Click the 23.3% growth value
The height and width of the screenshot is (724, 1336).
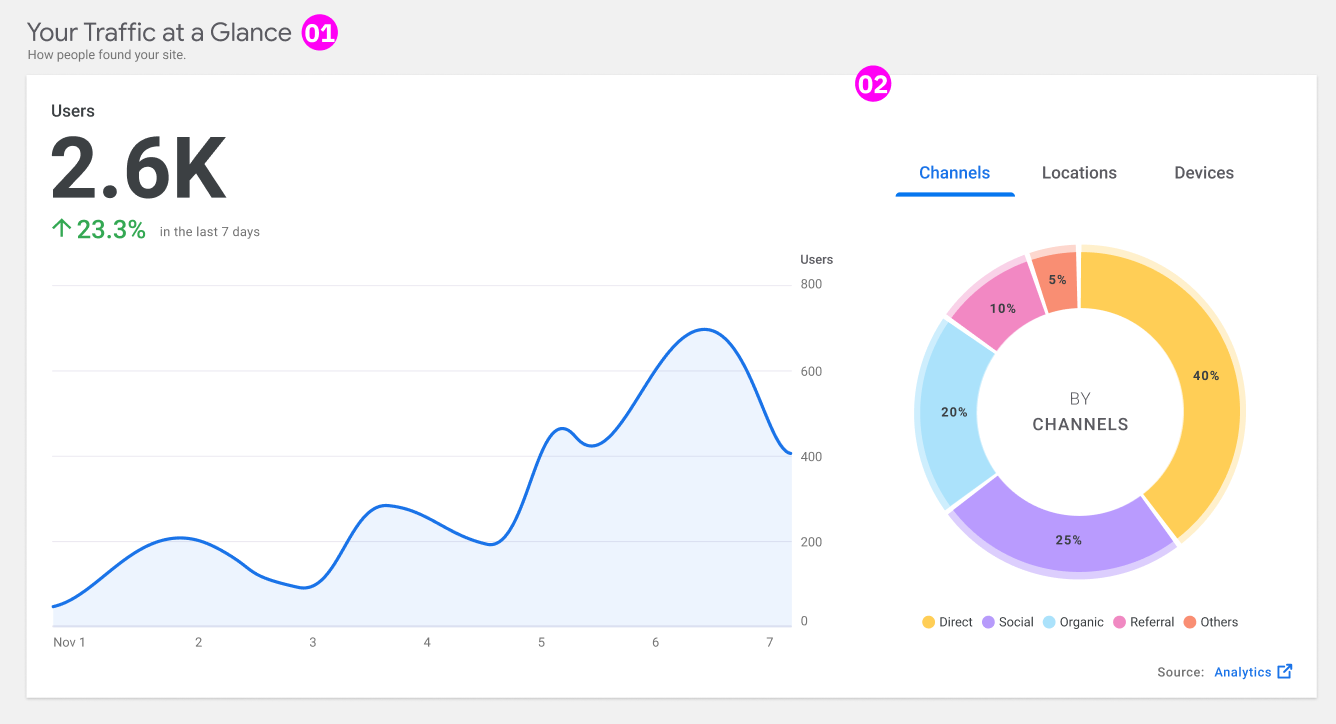tap(111, 230)
